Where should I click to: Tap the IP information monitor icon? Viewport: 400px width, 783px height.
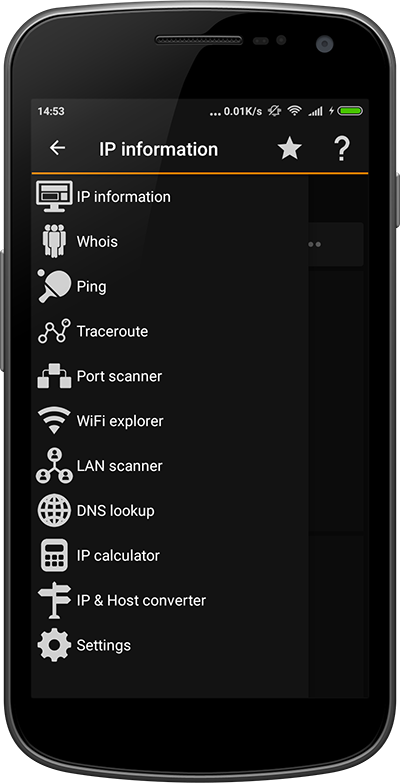(54, 197)
